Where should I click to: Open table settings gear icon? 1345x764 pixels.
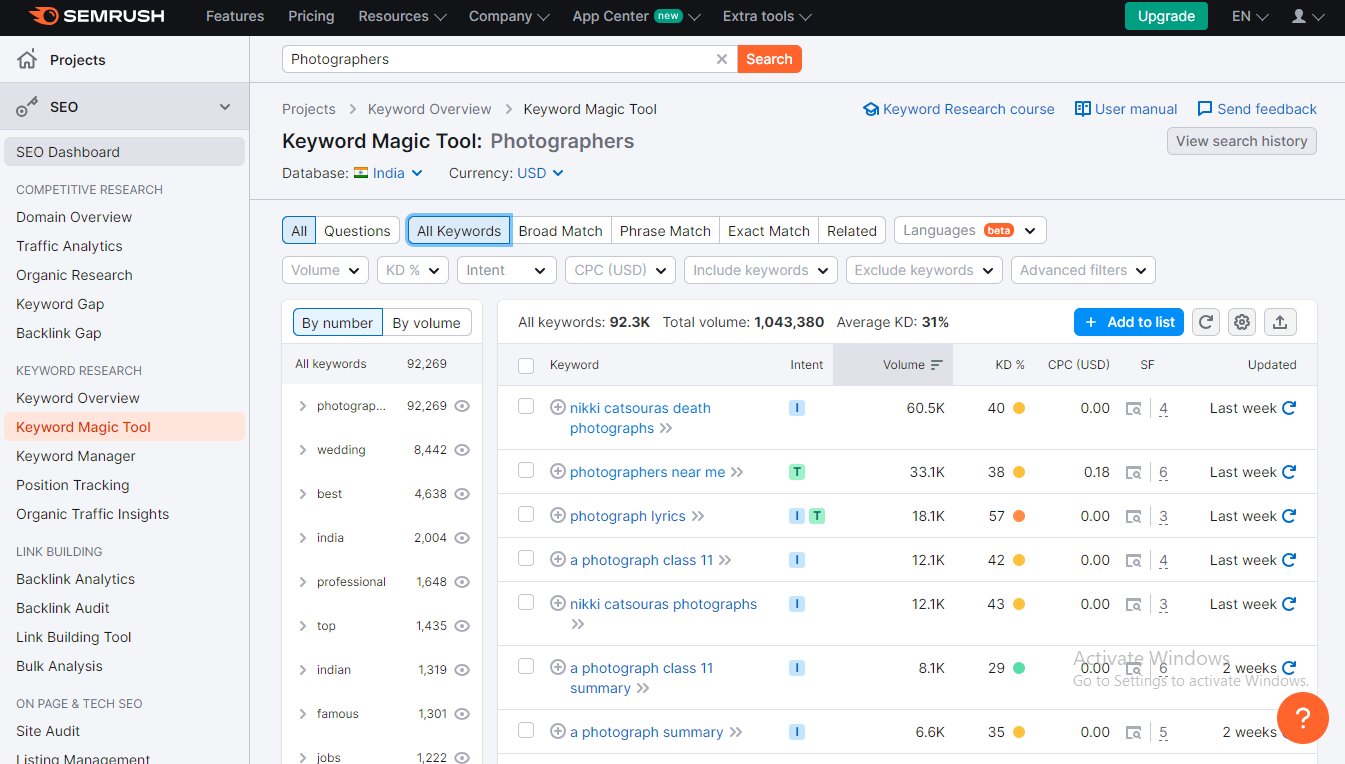point(1242,322)
